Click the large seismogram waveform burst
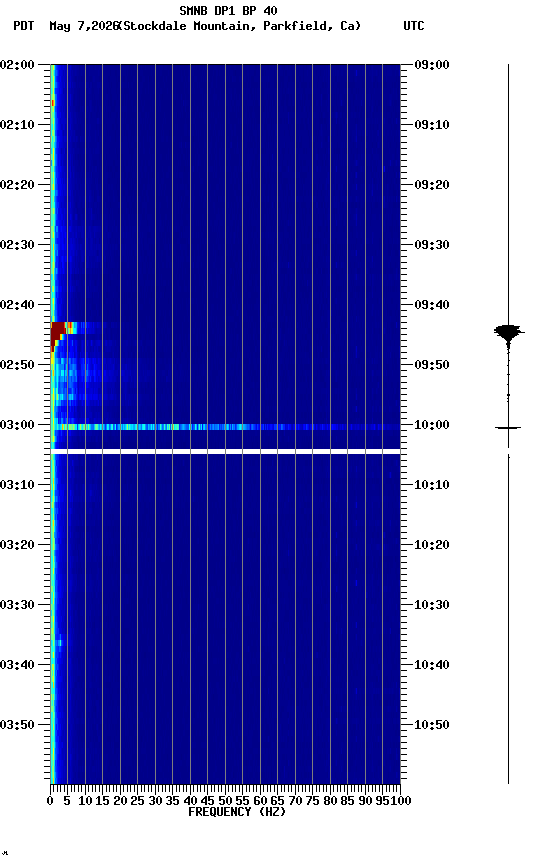Image resolution: width=552 pixels, height=864 pixels. (508, 333)
